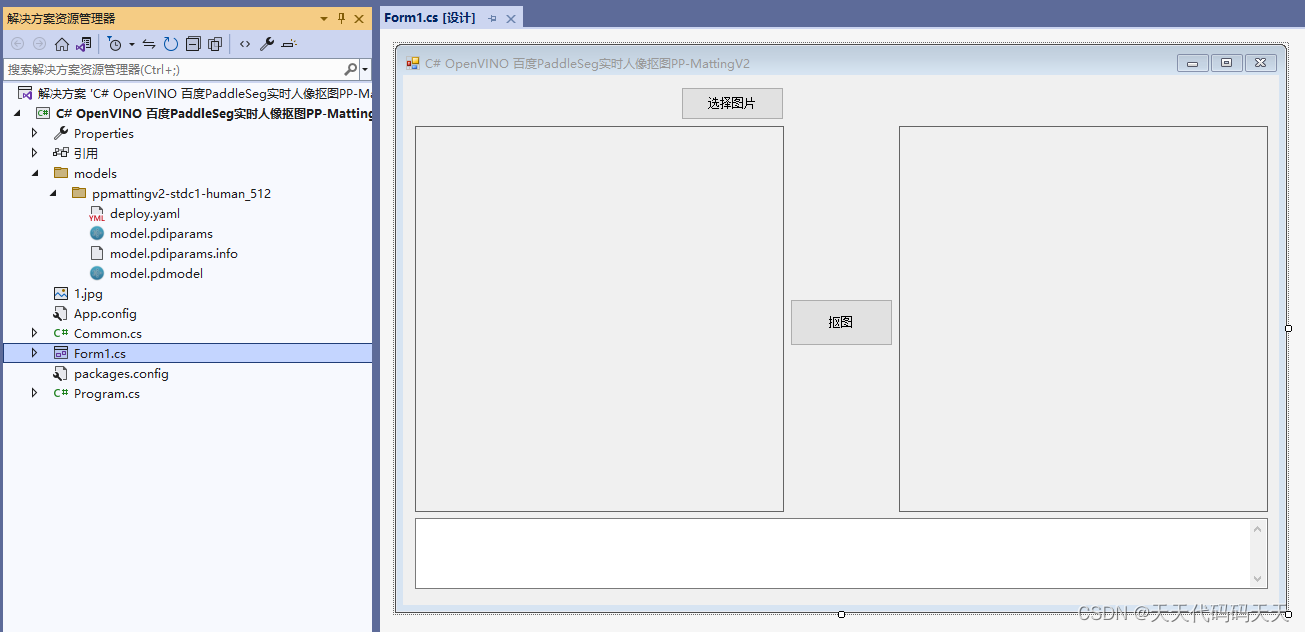This screenshot has width=1305, height=632.
Task: Sync Solution Explorer with active document
Action: click(x=149, y=44)
